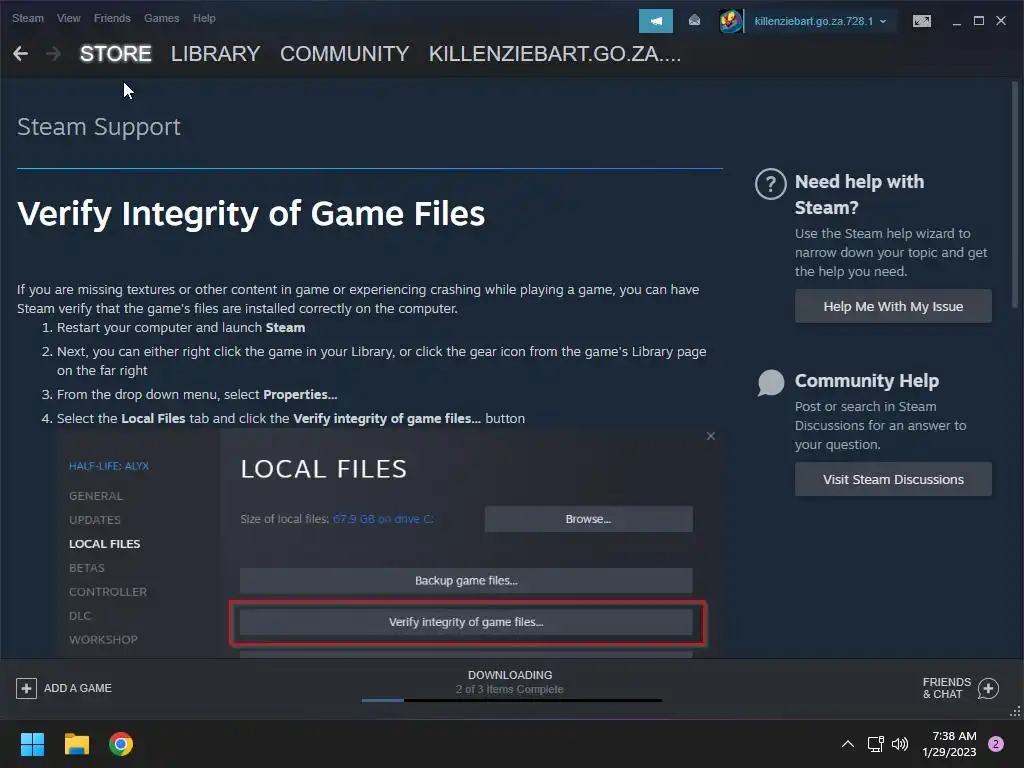Click ADD A GAME label
The width and height of the screenshot is (1024, 768).
click(78, 688)
